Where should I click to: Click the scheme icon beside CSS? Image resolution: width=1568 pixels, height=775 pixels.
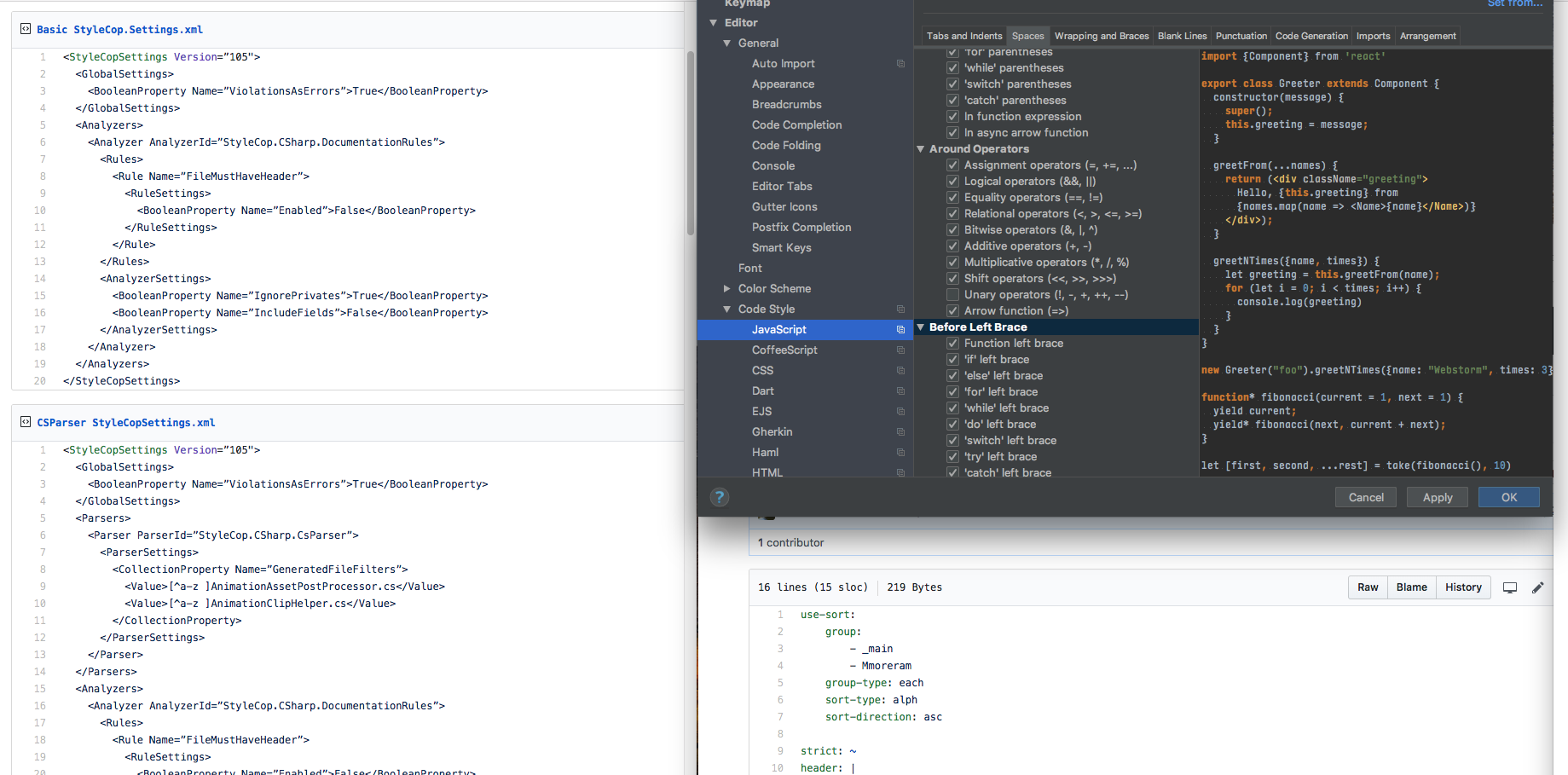coord(900,371)
